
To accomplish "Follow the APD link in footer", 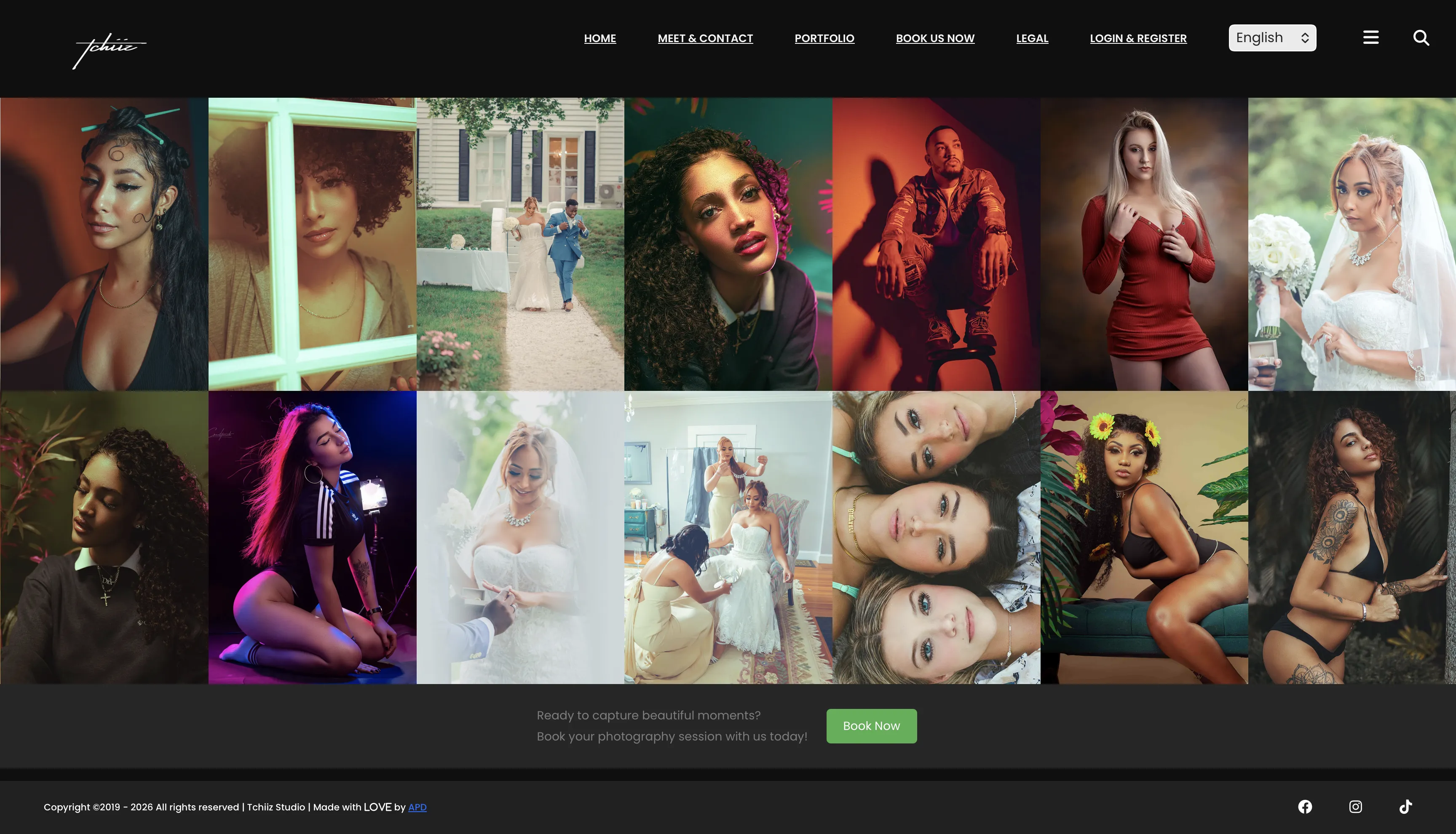I will [x=417, y=807].
